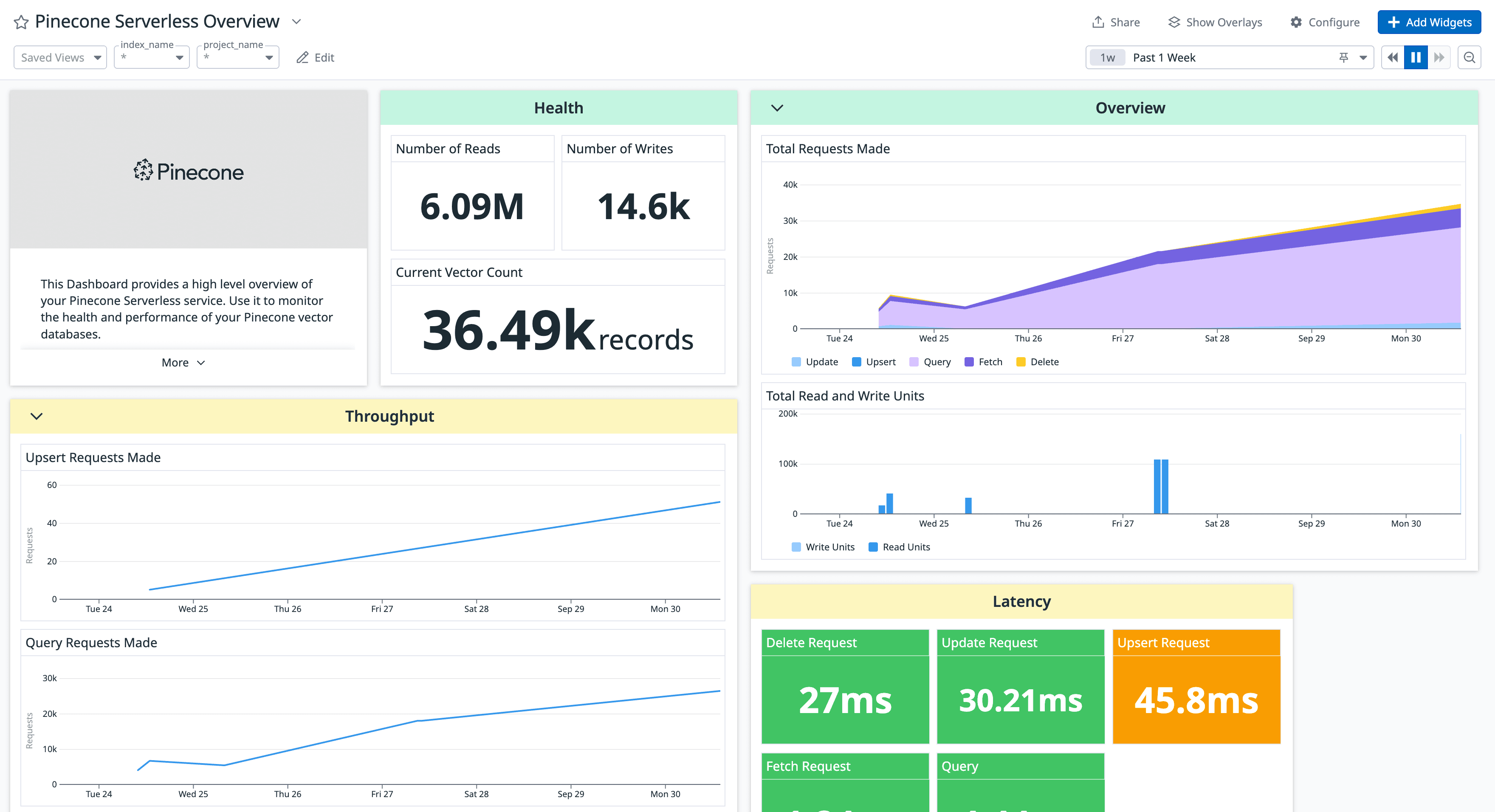This screenshot has width=1495, height=812.
Task: Open Configure gear settings
Action: pyautogui.click(x=1296, y=22)
